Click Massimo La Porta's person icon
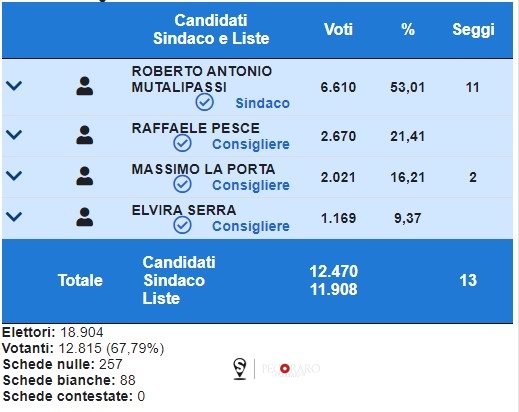Viewport: 519px width, 412px height. (85, 176)
